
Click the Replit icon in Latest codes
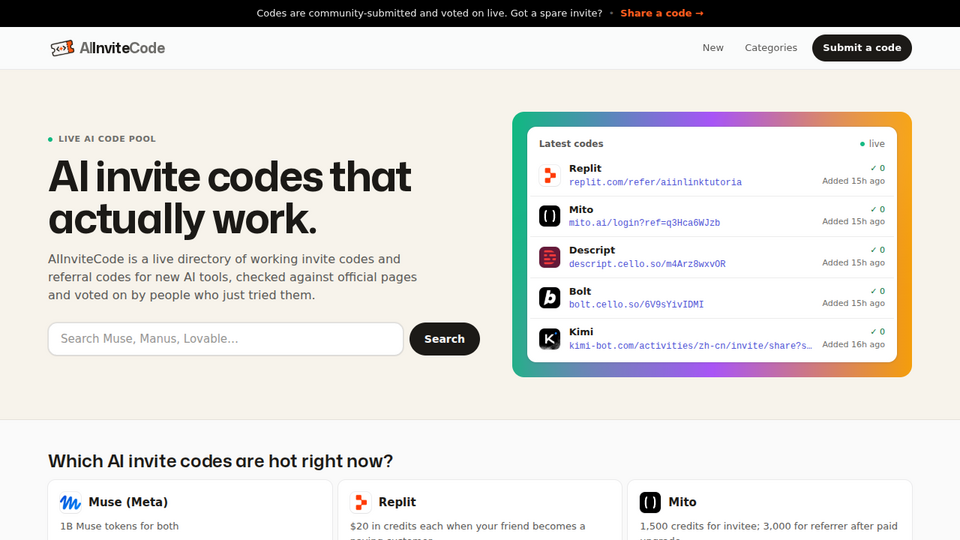549,175
